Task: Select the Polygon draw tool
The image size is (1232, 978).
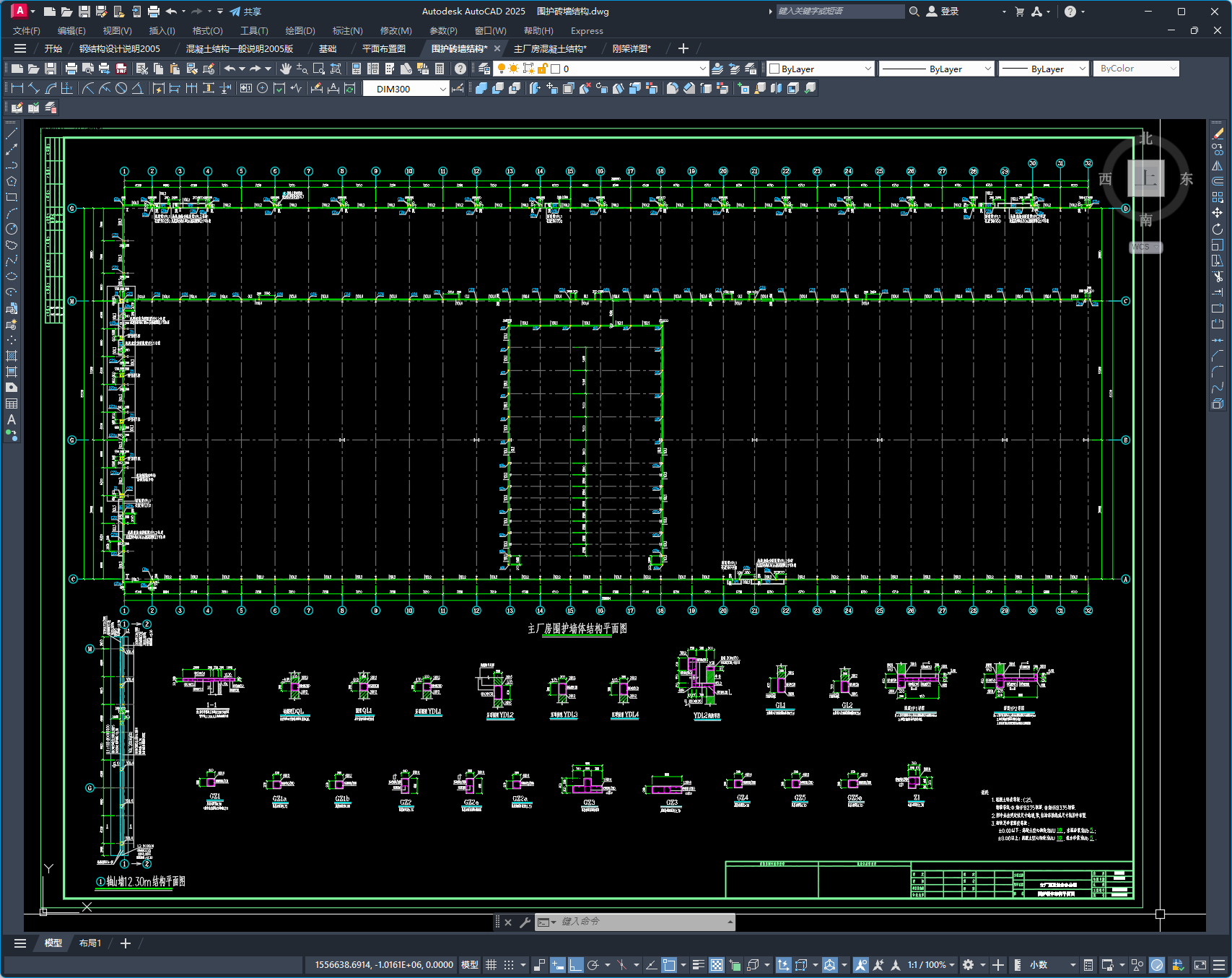Action: point(12,181)
